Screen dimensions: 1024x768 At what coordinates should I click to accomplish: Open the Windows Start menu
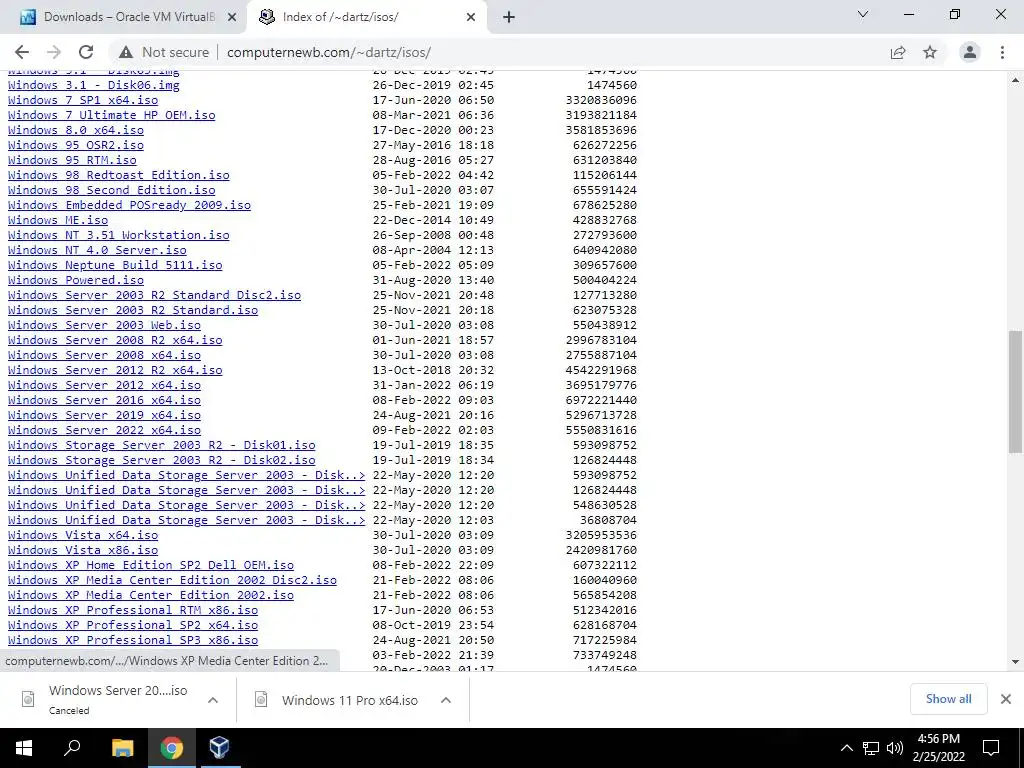point(24,748)
